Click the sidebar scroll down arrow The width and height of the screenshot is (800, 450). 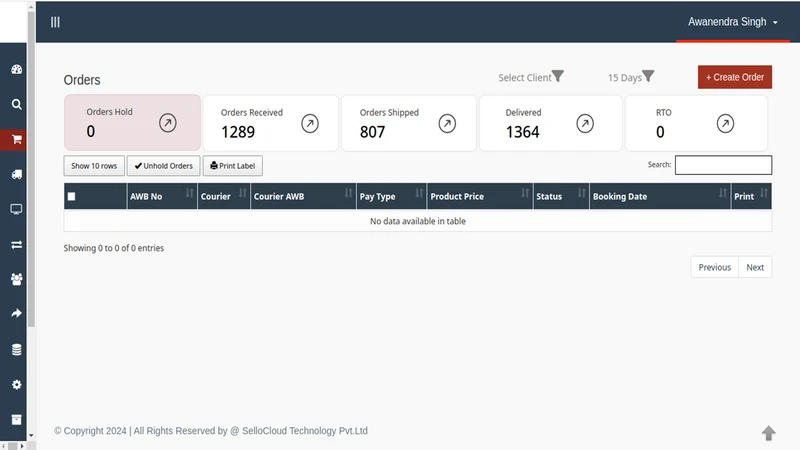31,436
